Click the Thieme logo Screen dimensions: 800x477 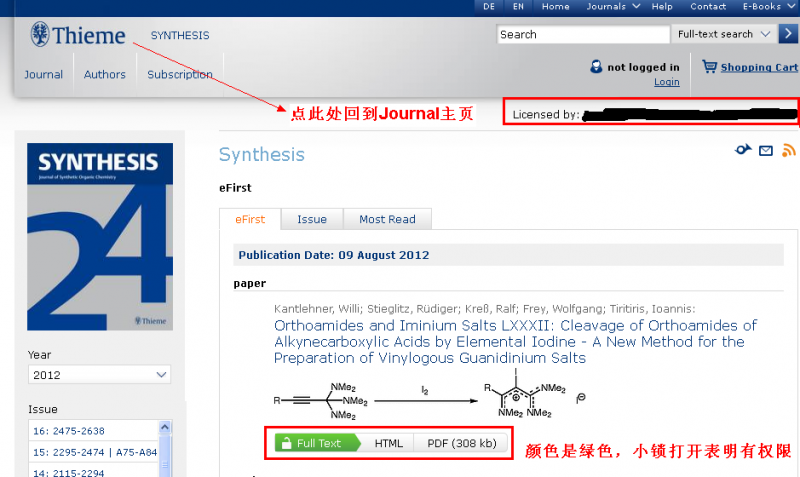pyautogui.click(x=78, y=35)
